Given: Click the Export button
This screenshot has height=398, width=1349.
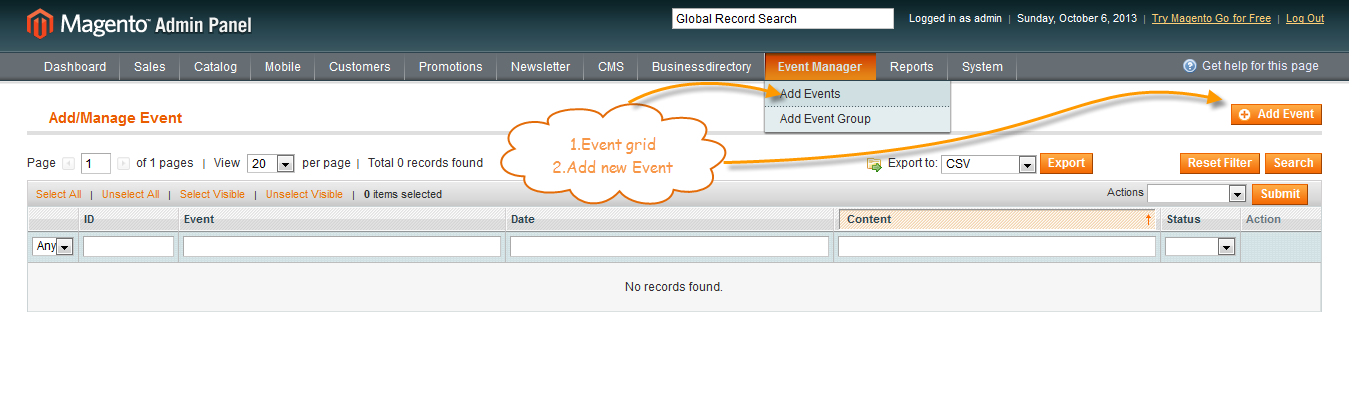Looking at the screenshot, I should [1066, 163].
